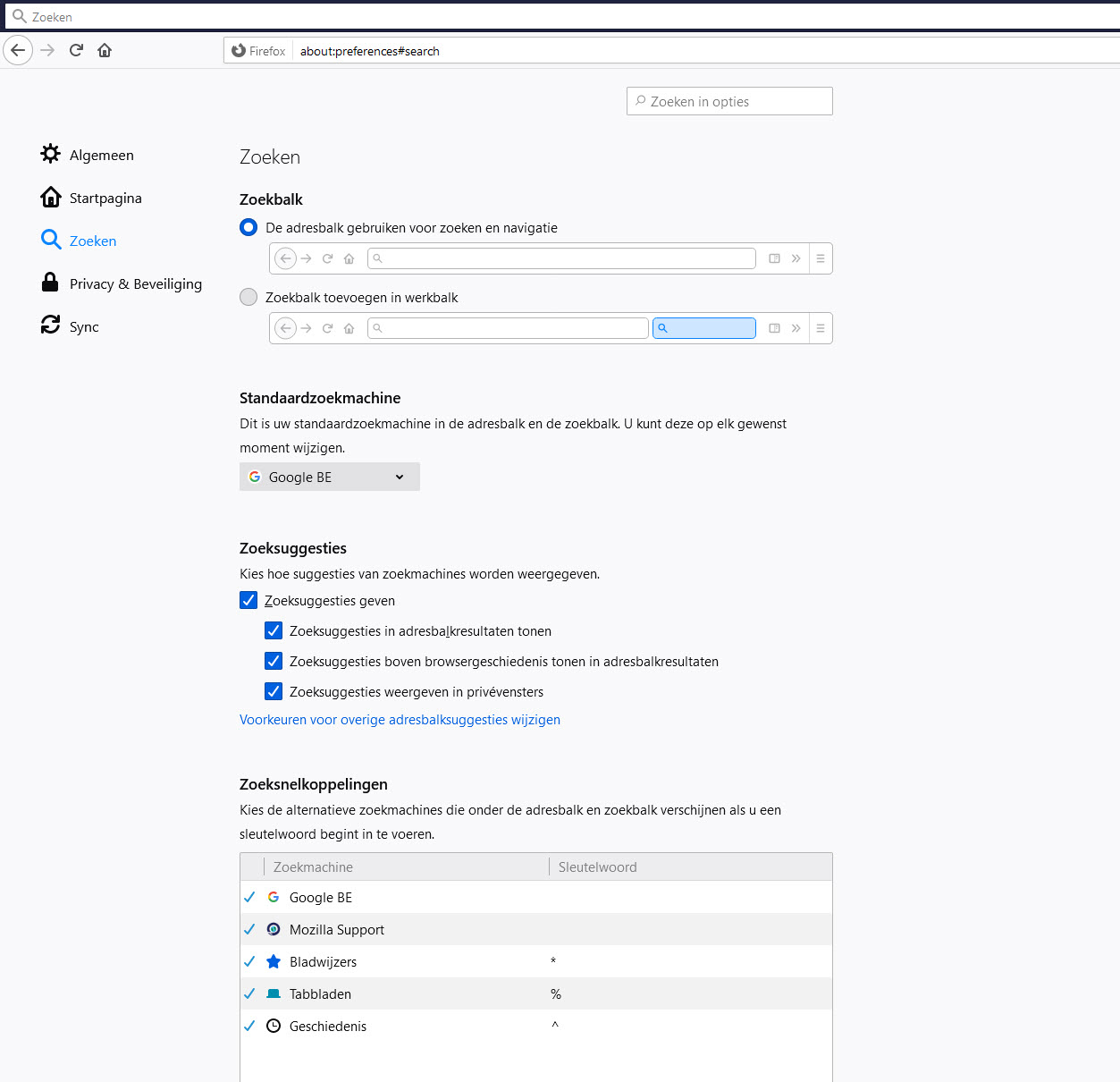Click the 'Zoeken in opties' search field
The height and width of the screenshot is (1082, 1120).
tap(729, 101)
